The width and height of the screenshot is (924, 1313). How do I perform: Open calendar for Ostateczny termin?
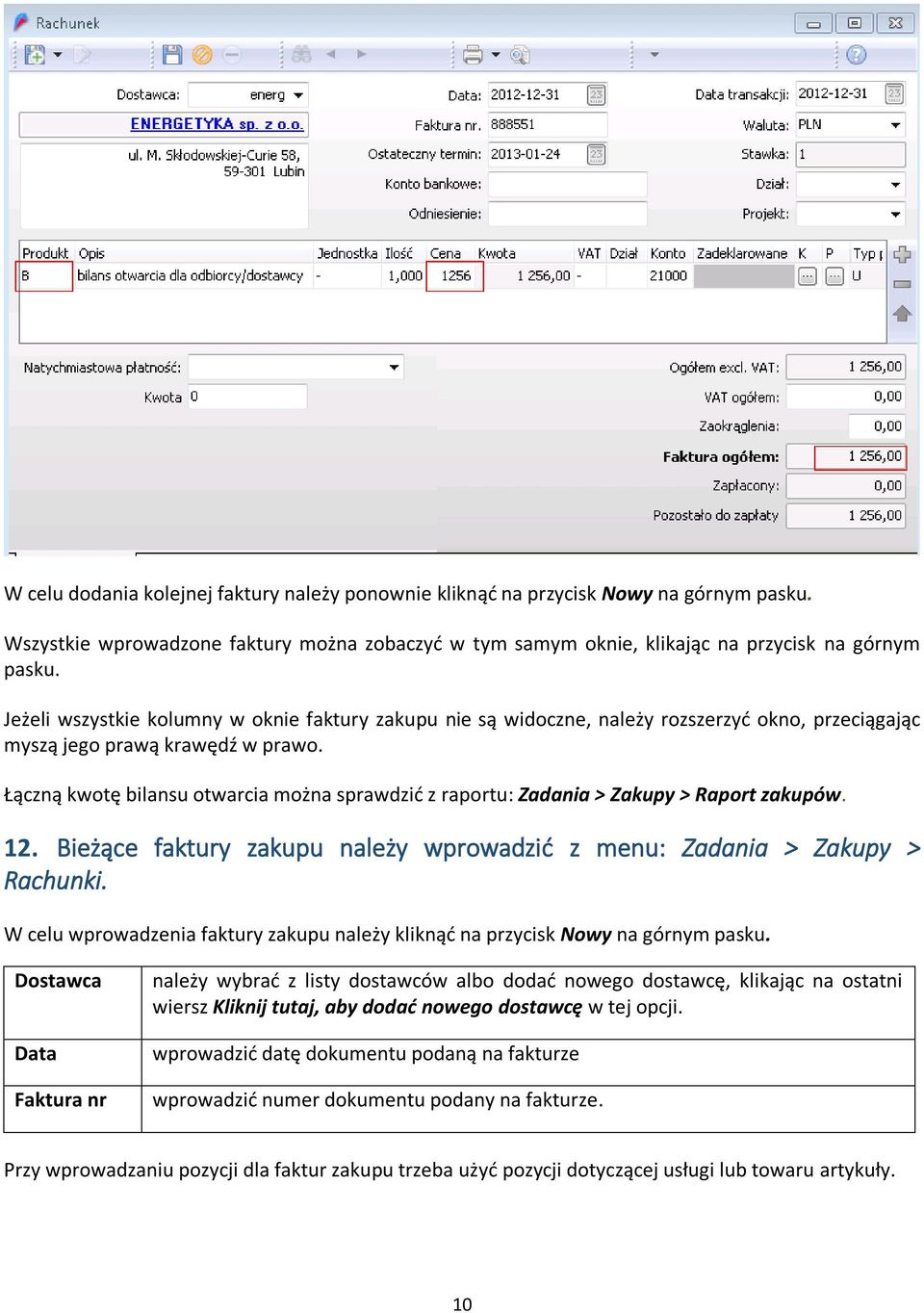pos(597,154)
